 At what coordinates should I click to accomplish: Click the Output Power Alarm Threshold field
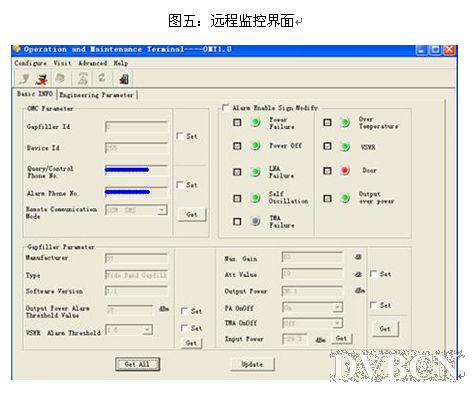[x=130, y=310]
